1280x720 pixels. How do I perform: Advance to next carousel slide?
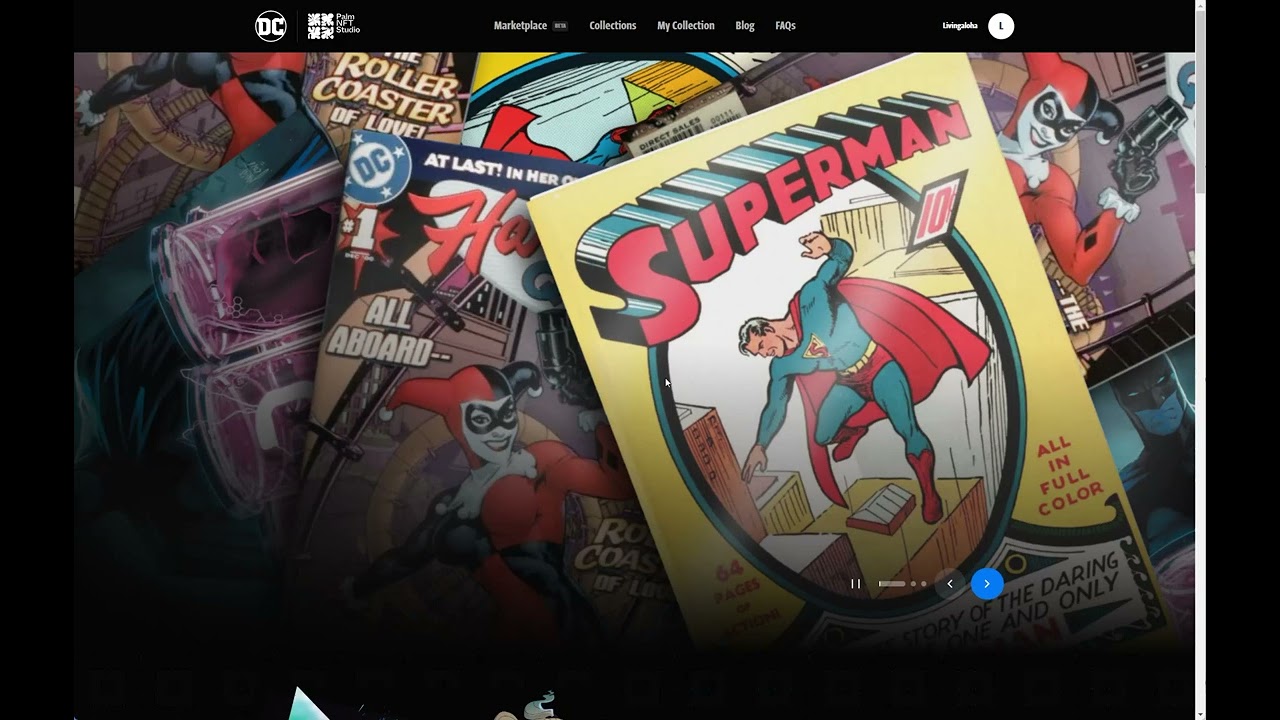987,584
